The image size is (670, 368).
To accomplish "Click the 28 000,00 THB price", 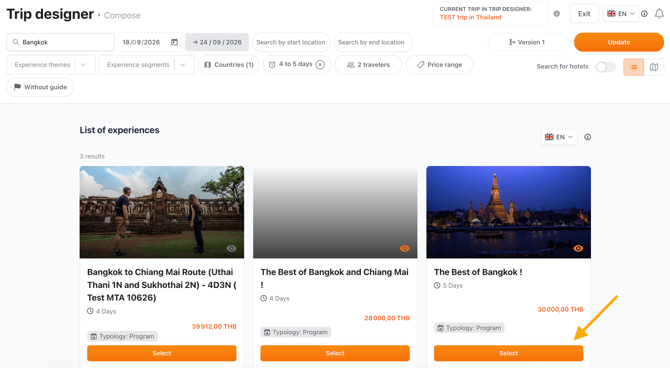I will coord(387,318).
